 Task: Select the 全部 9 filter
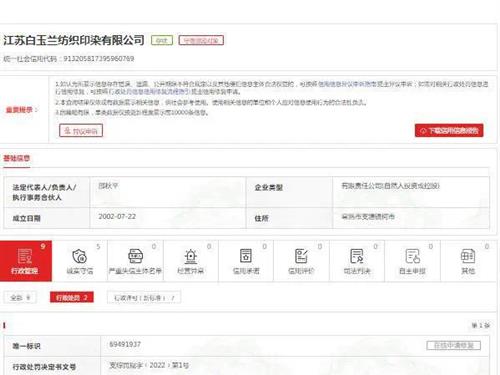(x=20, y=297)
